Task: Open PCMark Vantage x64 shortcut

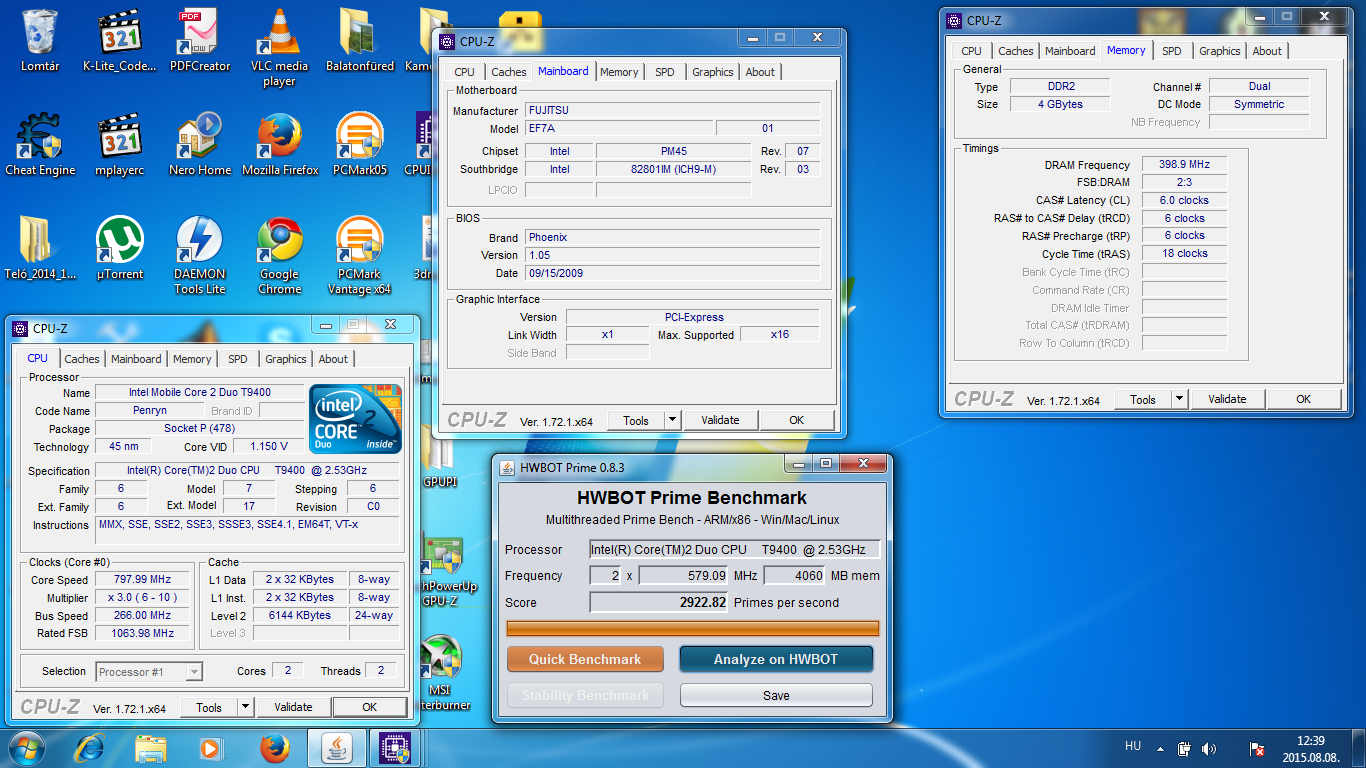Action: pos(360,255)
